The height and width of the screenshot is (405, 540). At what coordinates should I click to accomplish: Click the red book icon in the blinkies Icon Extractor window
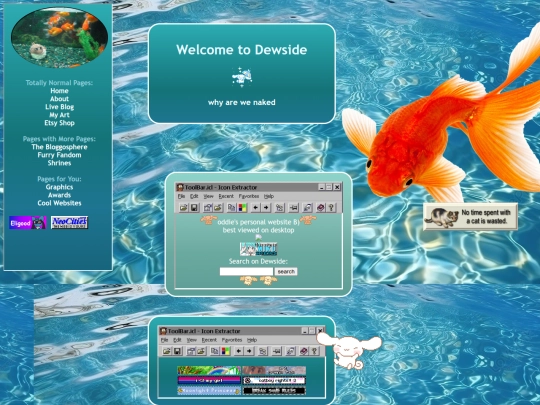pyautogui.click(x=303, y=351)
